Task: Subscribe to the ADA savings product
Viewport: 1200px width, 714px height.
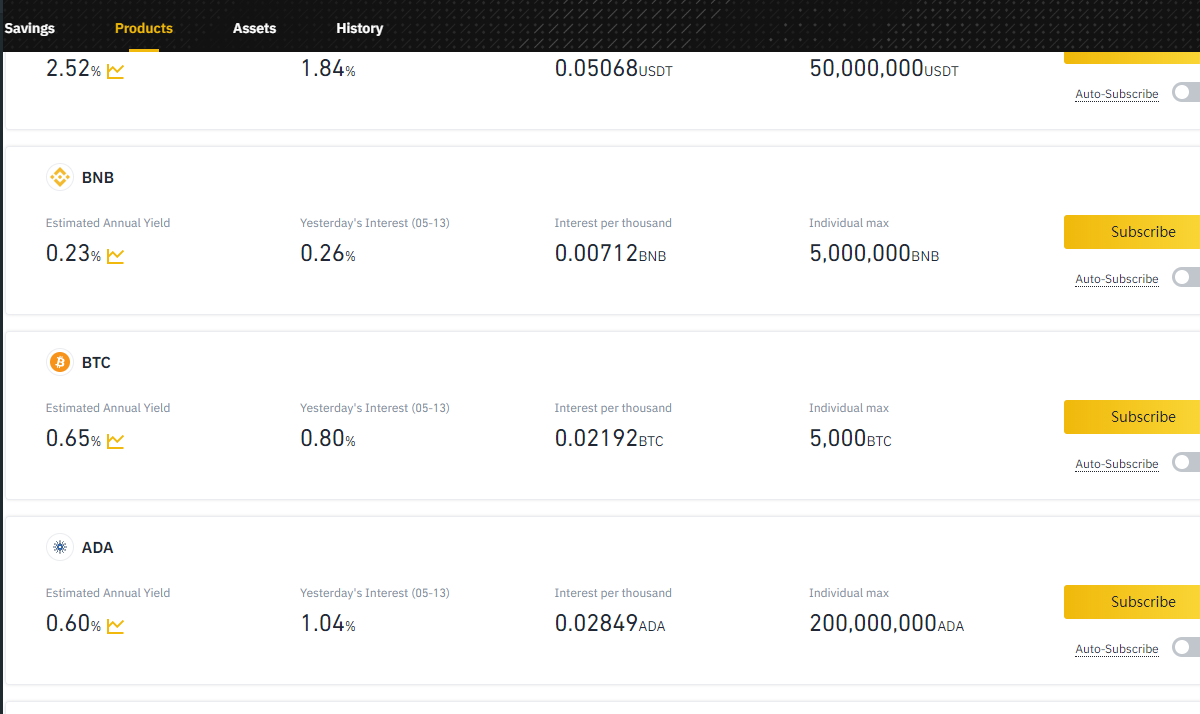Action: 1132,602
